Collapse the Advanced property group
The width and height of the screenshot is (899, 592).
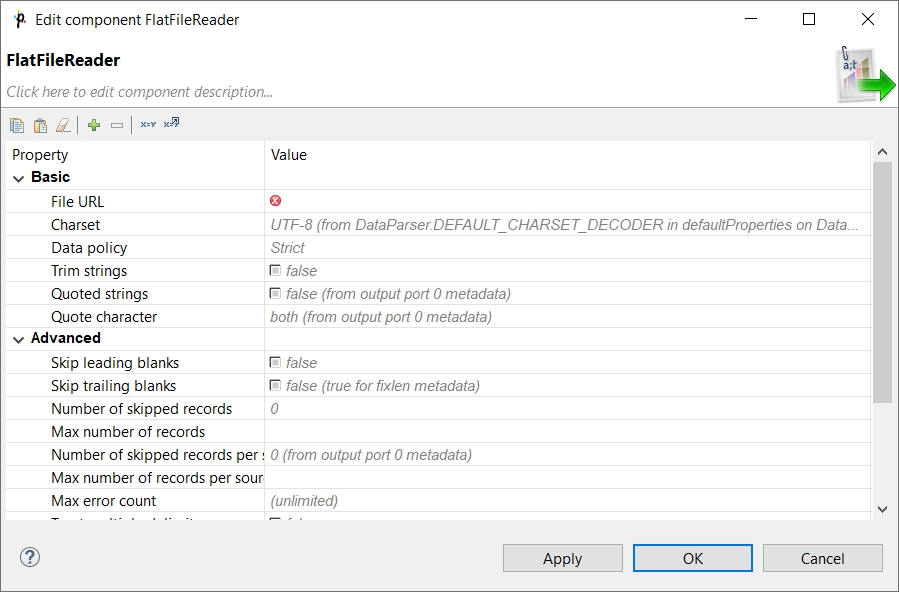tap(18, 340)
